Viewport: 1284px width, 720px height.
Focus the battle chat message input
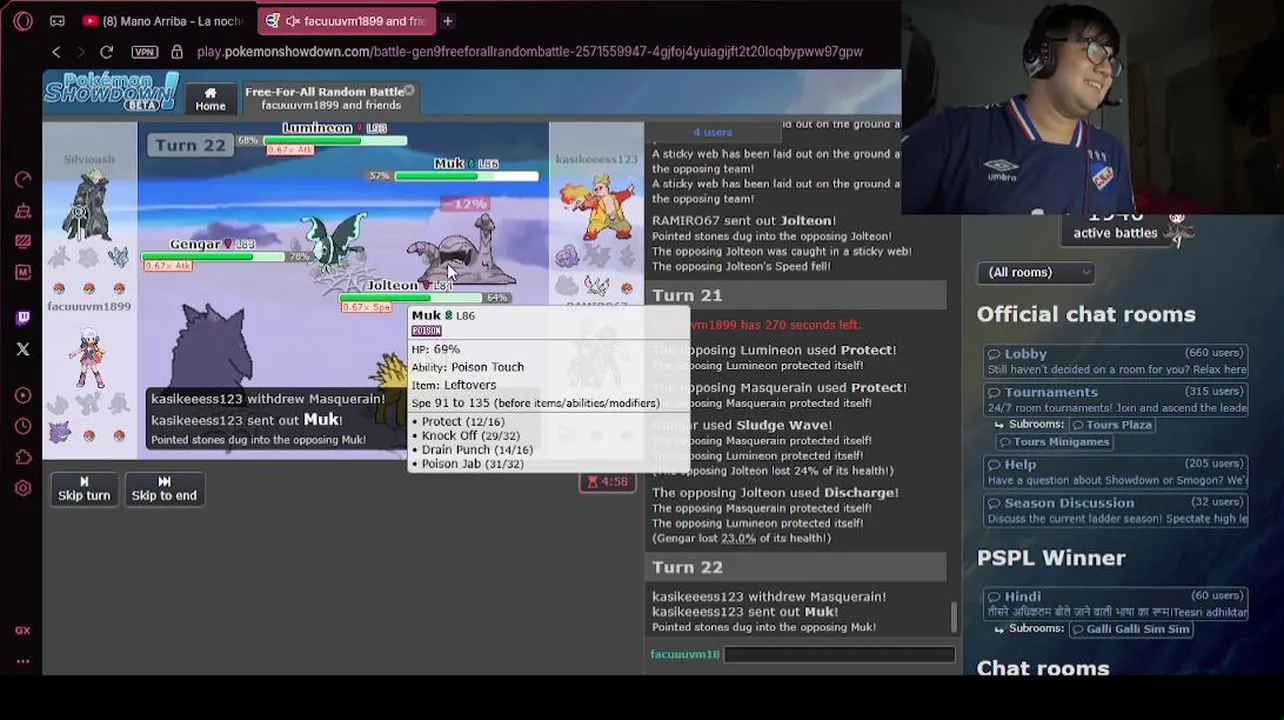click(x=839, y=654)
